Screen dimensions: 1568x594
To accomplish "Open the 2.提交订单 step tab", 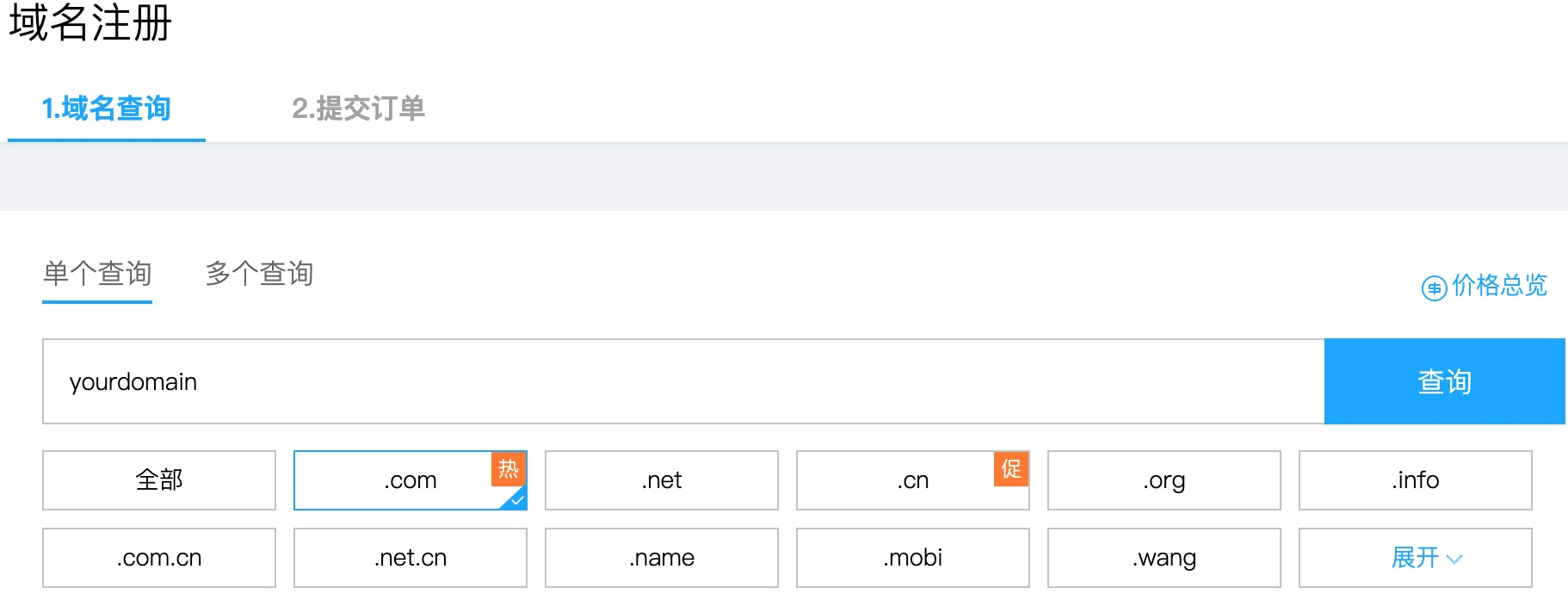I will (x=358, y=108).
